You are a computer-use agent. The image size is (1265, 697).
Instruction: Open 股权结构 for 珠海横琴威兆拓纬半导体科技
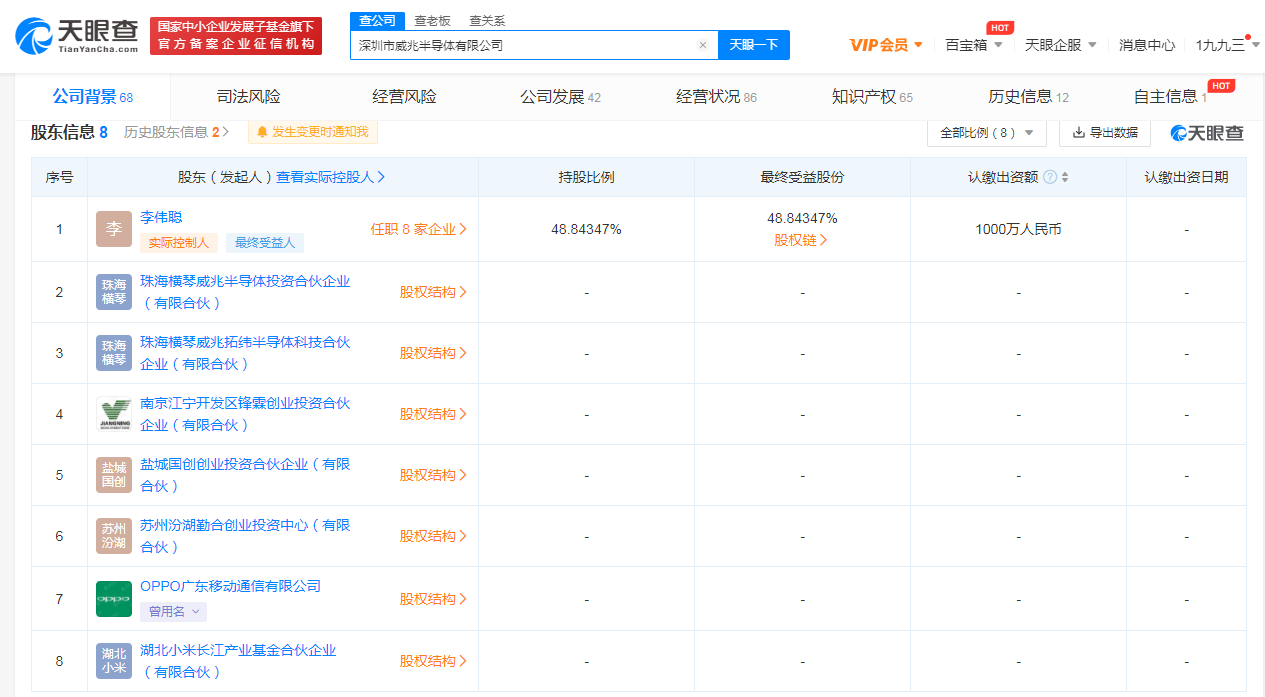pos(433,353)
